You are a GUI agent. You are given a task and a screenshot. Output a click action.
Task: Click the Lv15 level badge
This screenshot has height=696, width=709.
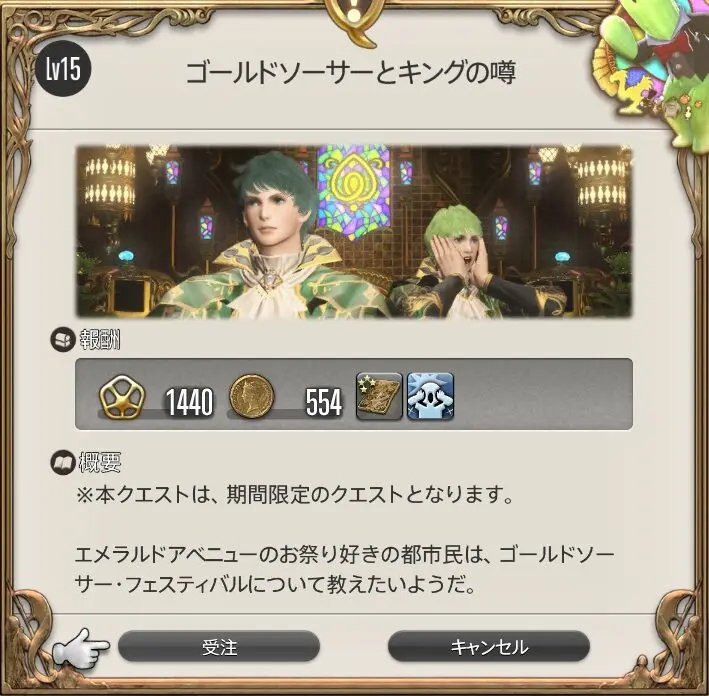click(63, 69)
